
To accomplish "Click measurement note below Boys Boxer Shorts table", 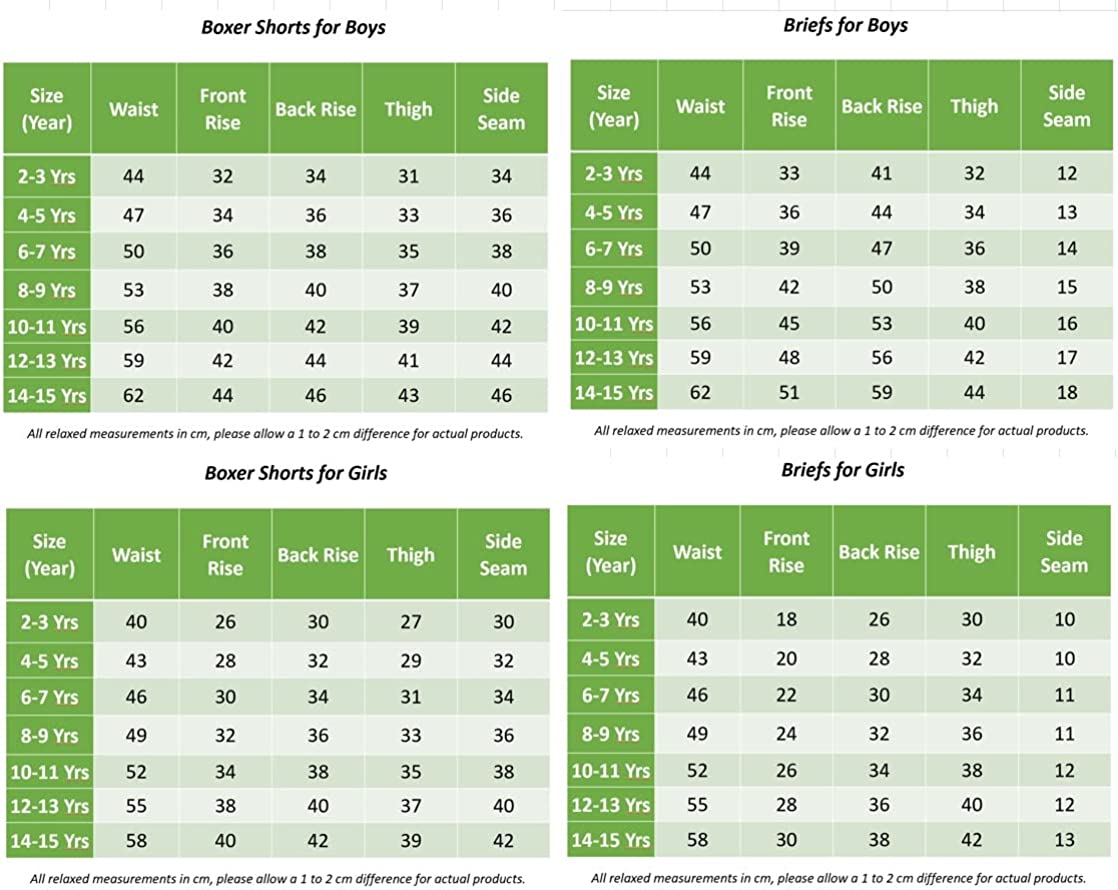I will [x=276, y=433].
